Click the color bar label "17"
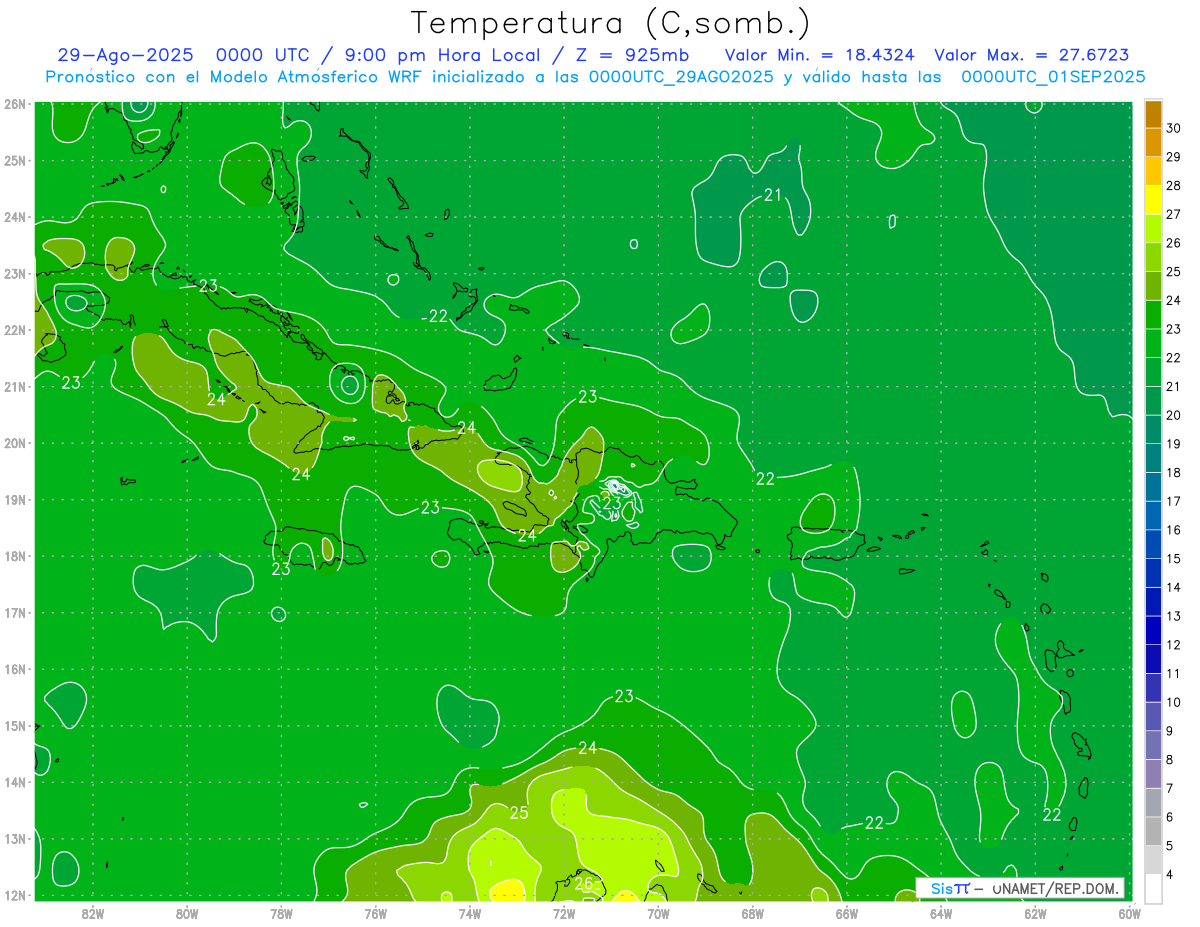This screenshot has height=927, width=1200. pos(1173,501)
